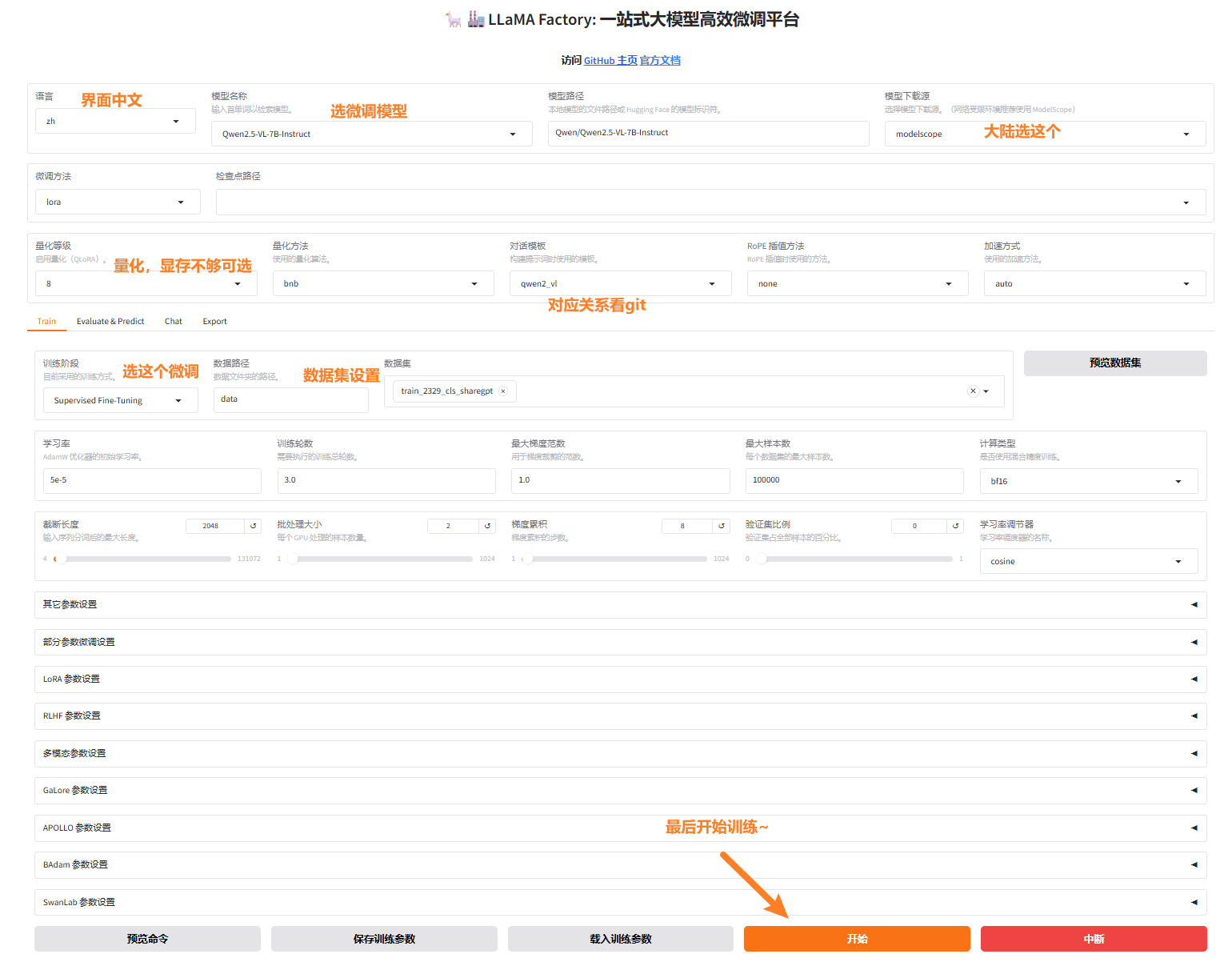Open the 官方文档 link
Image resolution: width=1232 pixels, height=962 pixels.
(x=660, y=61)
